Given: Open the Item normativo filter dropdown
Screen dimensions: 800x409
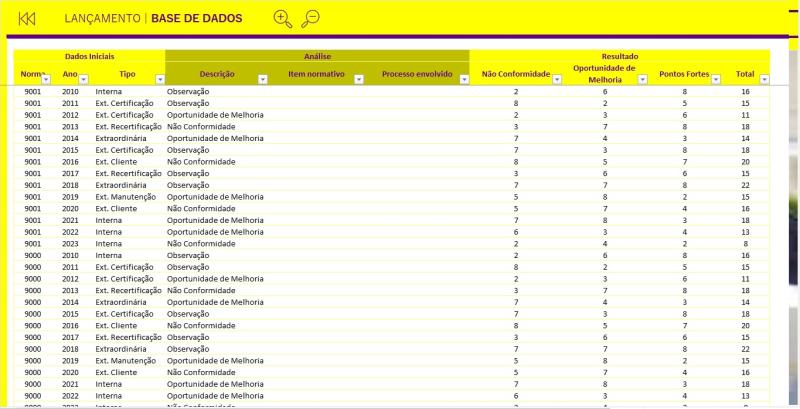Looking at the screenshot, I should point(359,80).
